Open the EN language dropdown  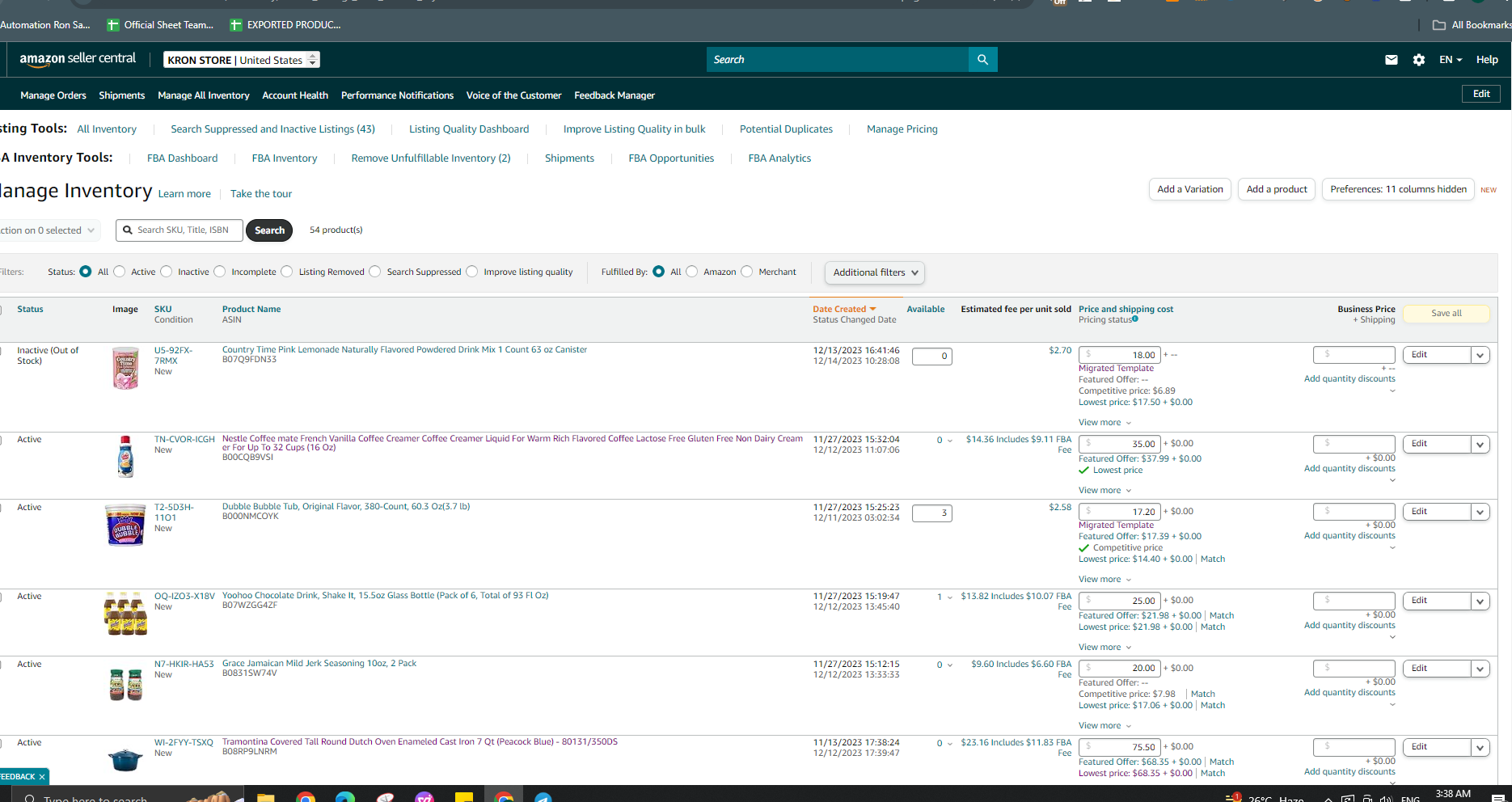[x=1451, y=60]
